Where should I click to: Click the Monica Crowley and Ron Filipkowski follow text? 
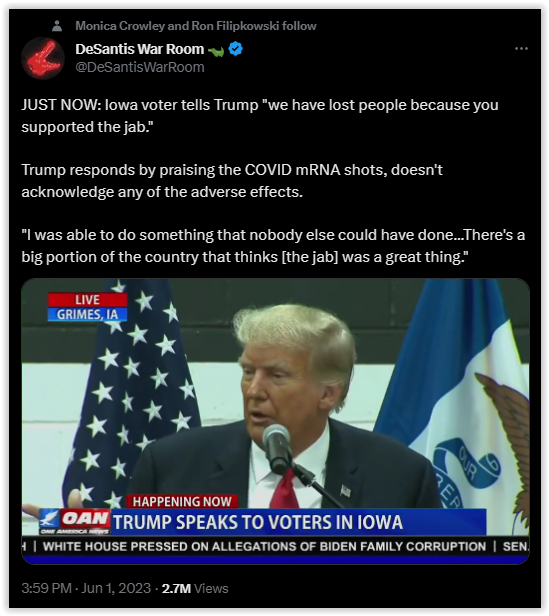[196, 26]
